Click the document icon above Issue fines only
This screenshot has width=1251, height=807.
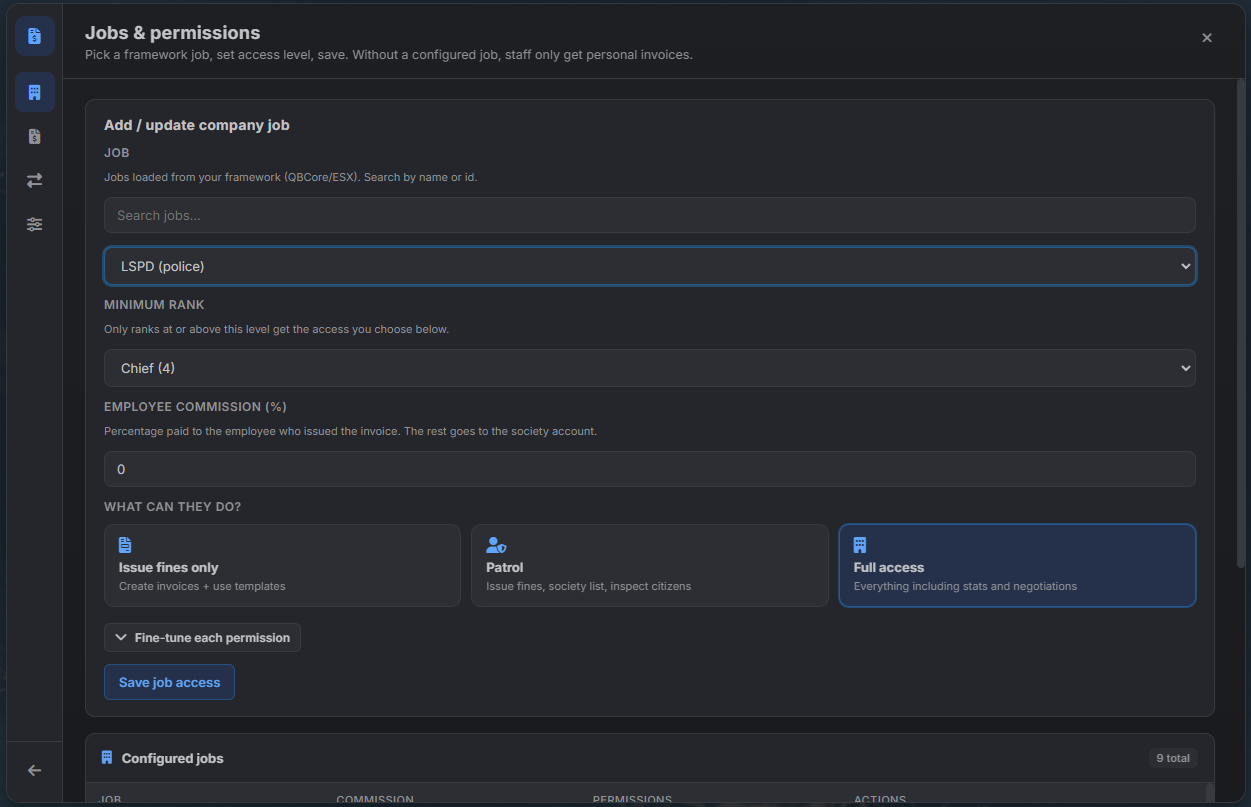[x=125, y=545]
